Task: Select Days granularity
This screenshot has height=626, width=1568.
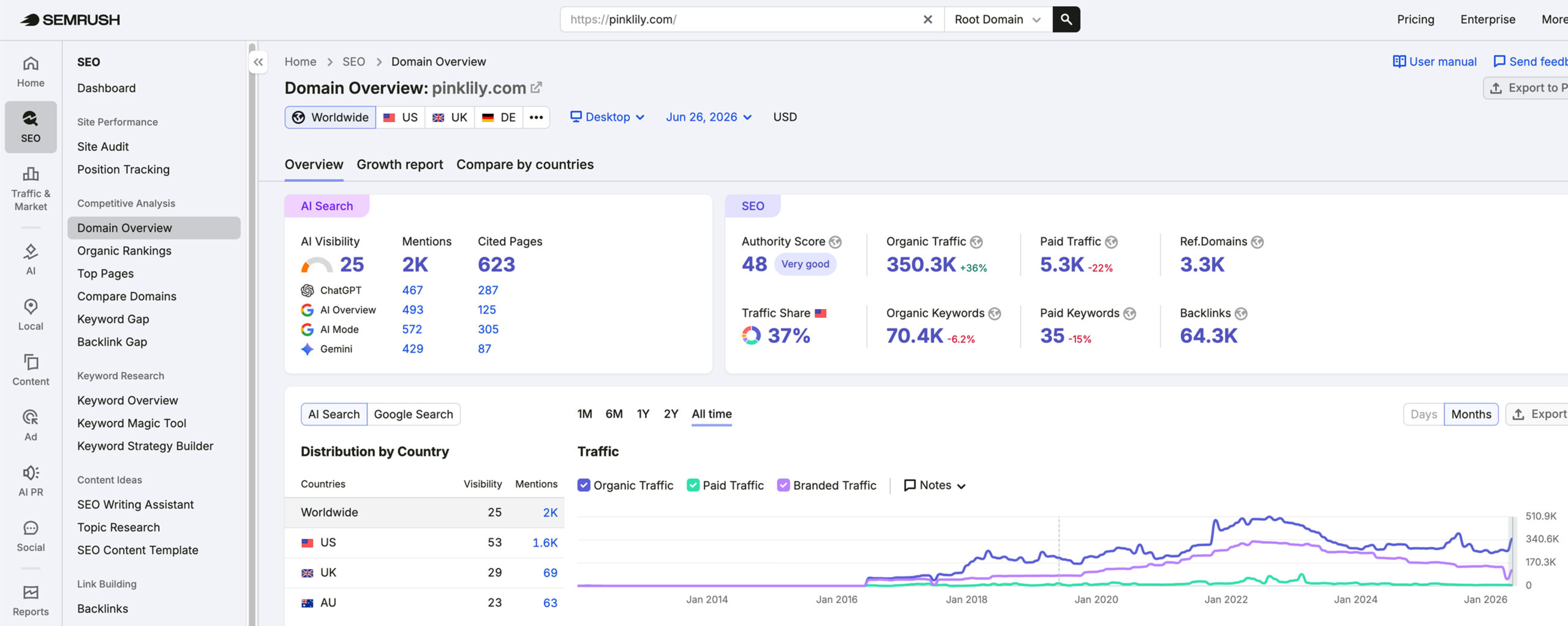Action: tap(1423, 414)
